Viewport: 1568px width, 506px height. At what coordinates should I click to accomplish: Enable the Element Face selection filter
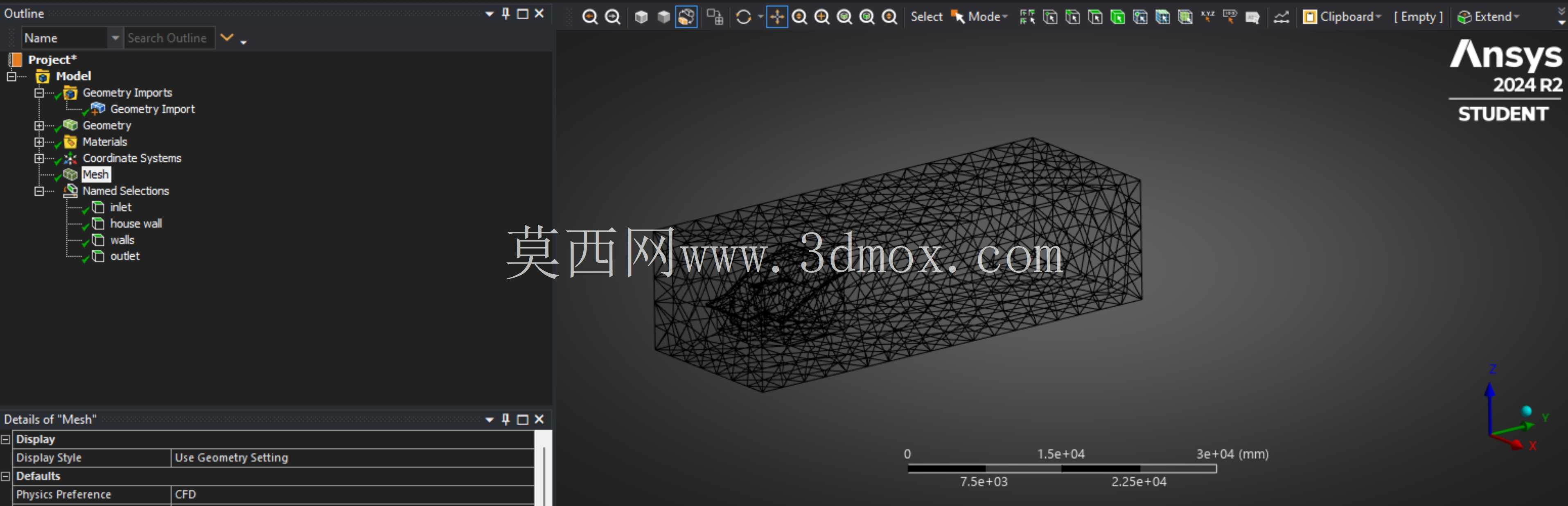click(x=1163, y=17)
